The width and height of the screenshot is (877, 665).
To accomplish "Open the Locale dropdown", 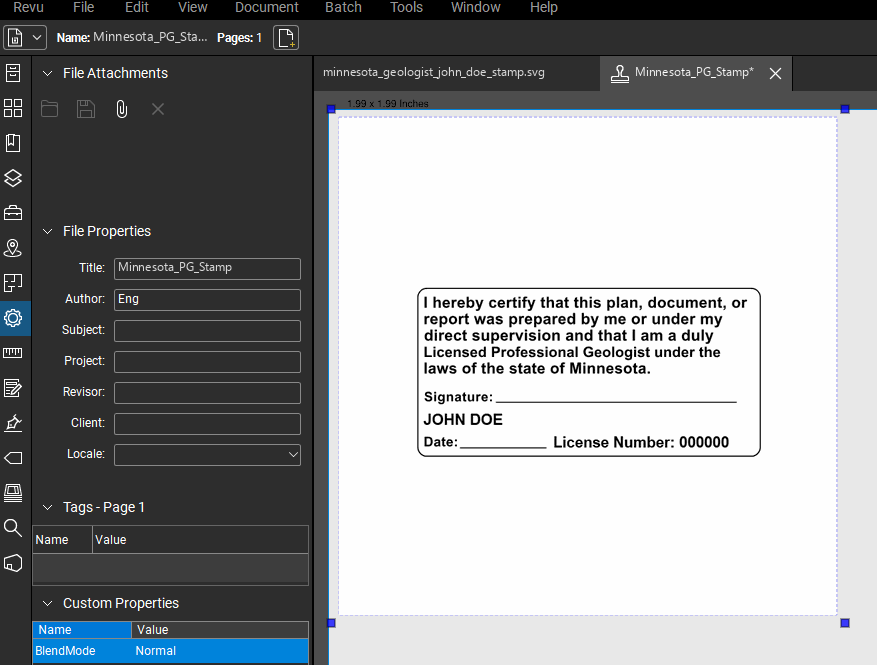I will (x=208, y=455).
